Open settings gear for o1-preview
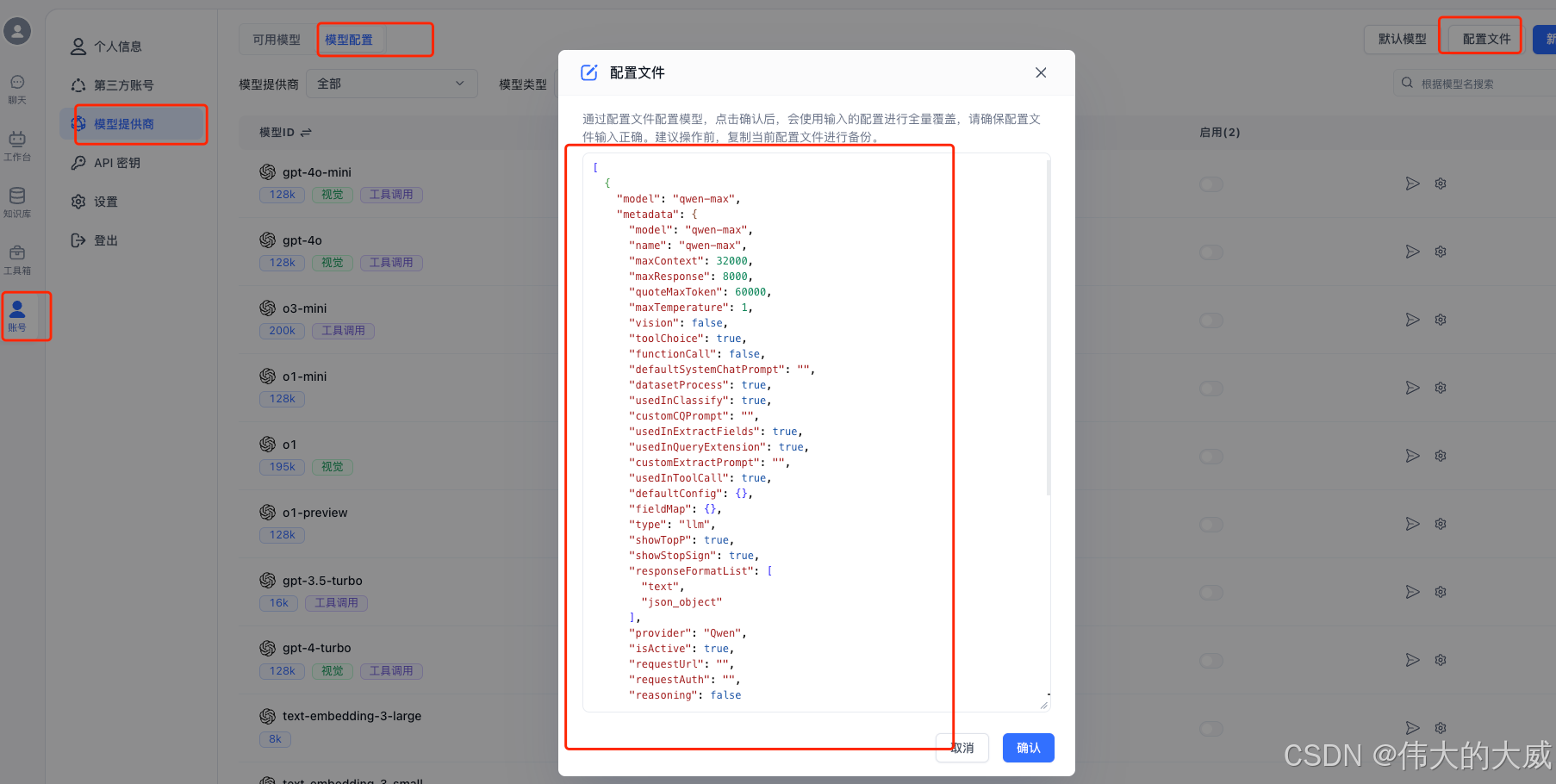 click(x=1441, y=524)
